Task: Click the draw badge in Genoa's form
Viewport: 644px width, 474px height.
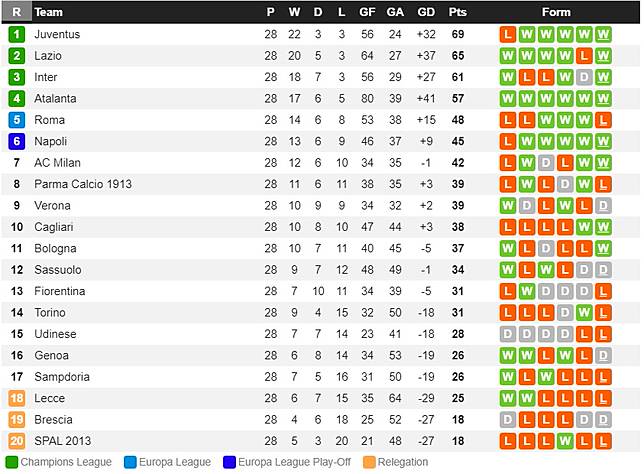Action: tap(602, 356)
